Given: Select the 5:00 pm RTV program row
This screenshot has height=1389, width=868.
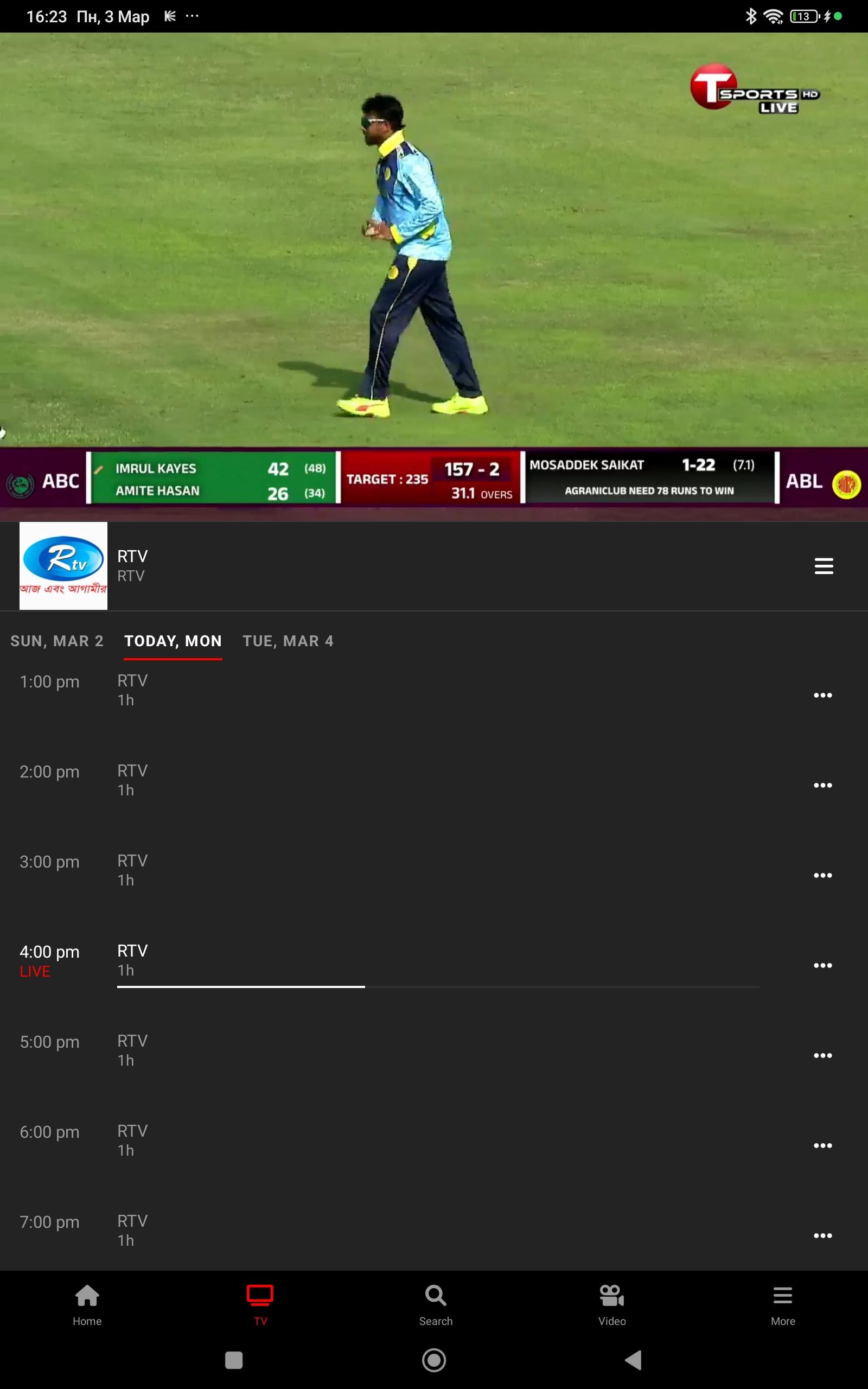Looking at the screenshot, I should tap(434, 1055).
